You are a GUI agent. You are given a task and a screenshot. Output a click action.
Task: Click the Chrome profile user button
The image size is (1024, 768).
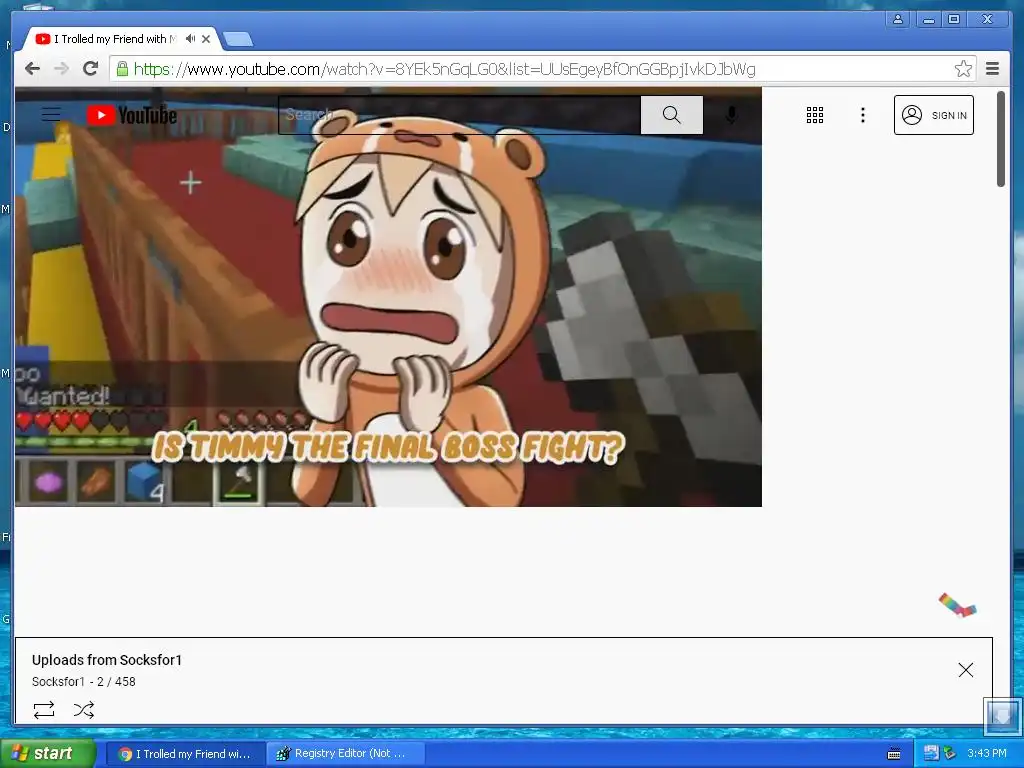coord(898,19)
